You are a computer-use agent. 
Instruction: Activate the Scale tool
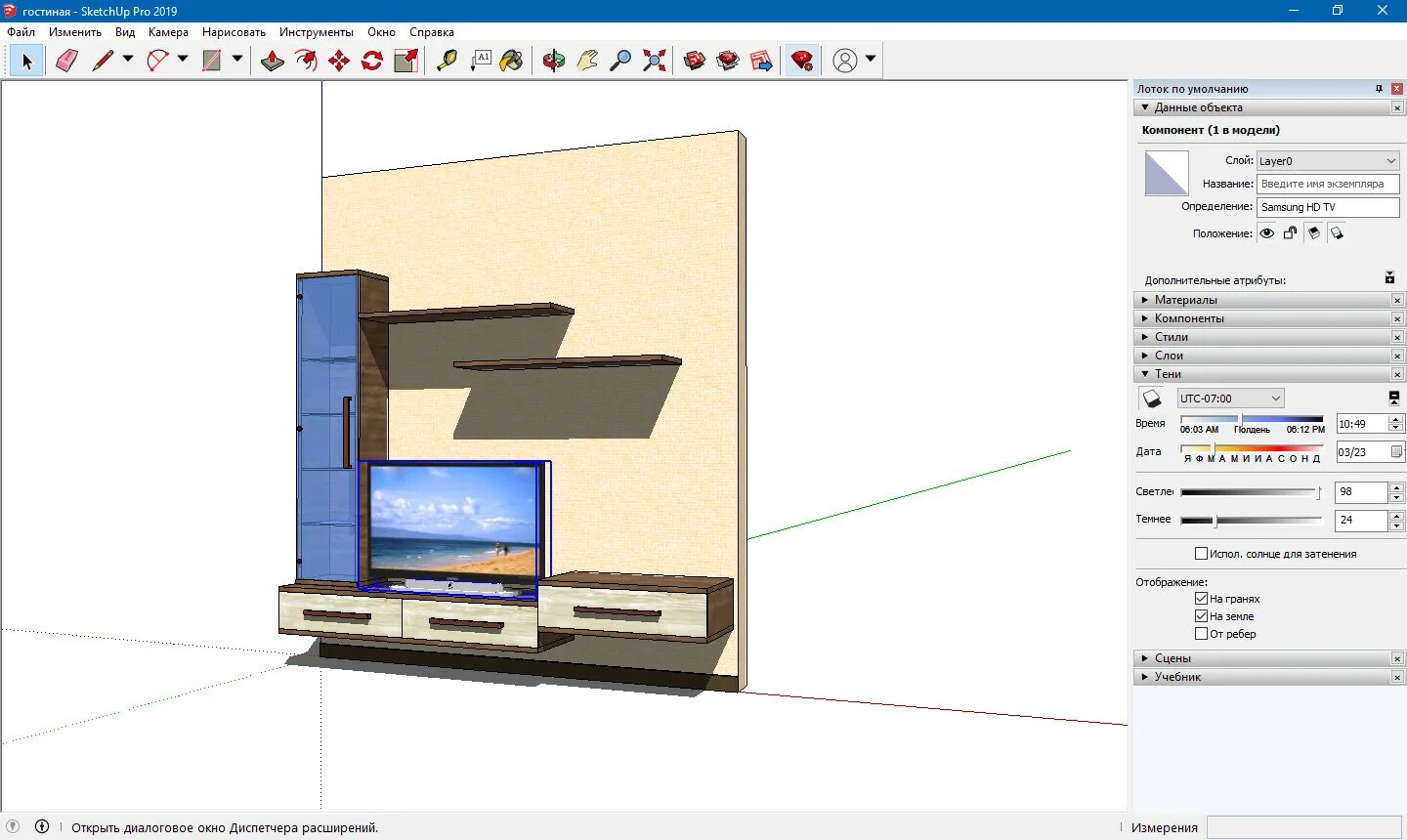[405, 61]
